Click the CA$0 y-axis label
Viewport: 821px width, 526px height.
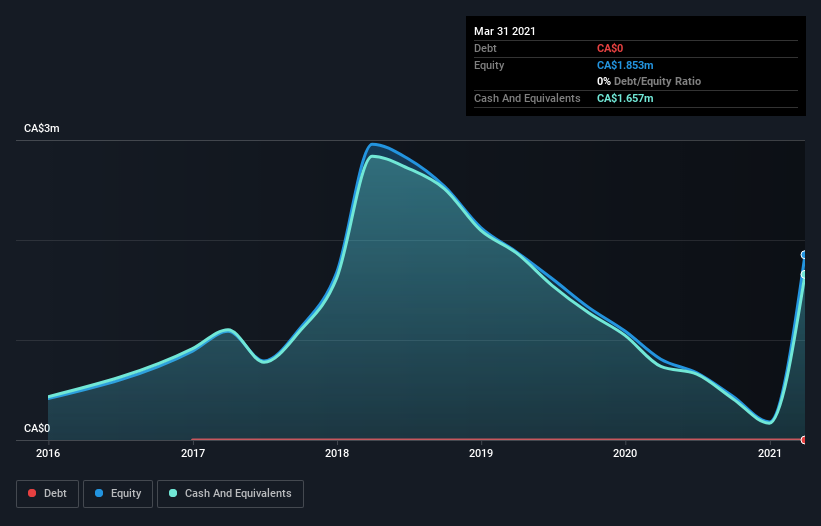(x=37, y=428)
